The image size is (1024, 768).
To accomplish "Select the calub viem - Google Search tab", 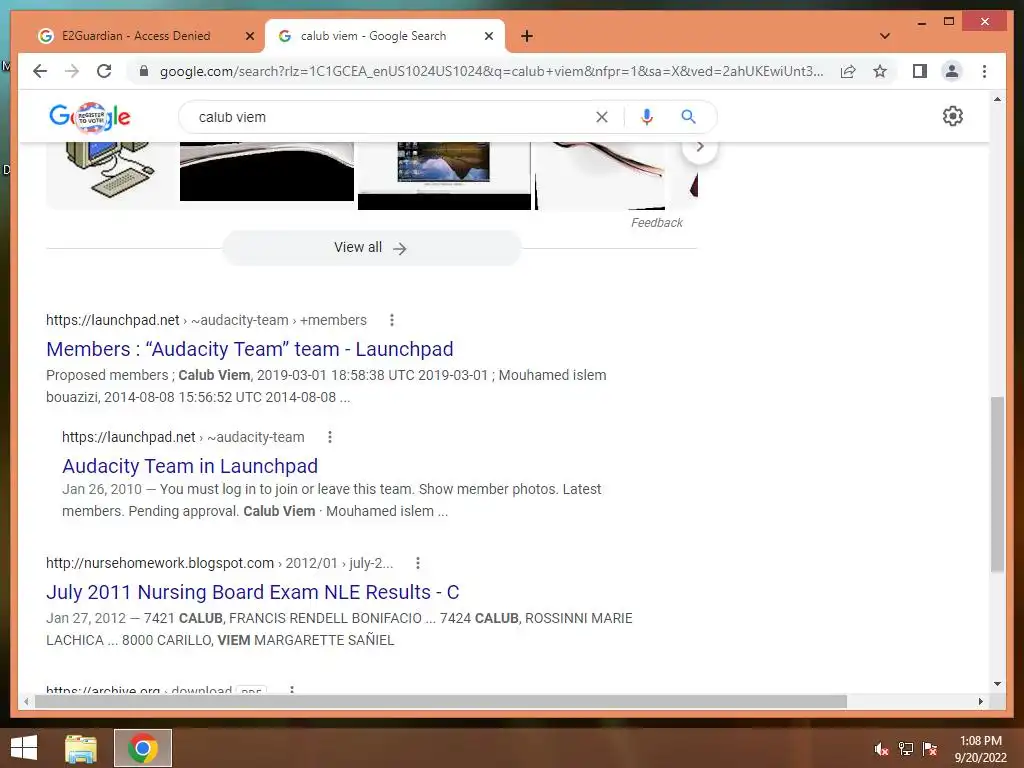I will 373,36.
